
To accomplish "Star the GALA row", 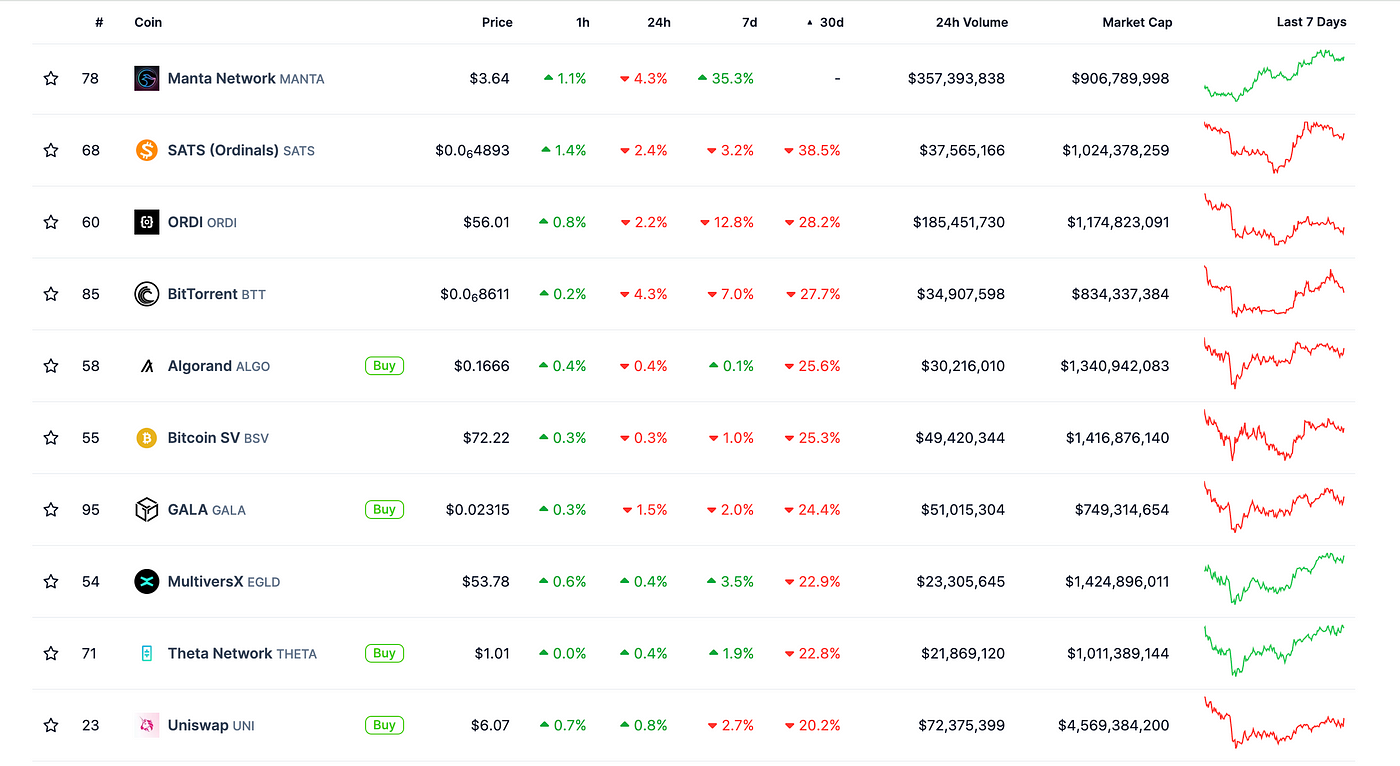I will click(x=51, y=510).
